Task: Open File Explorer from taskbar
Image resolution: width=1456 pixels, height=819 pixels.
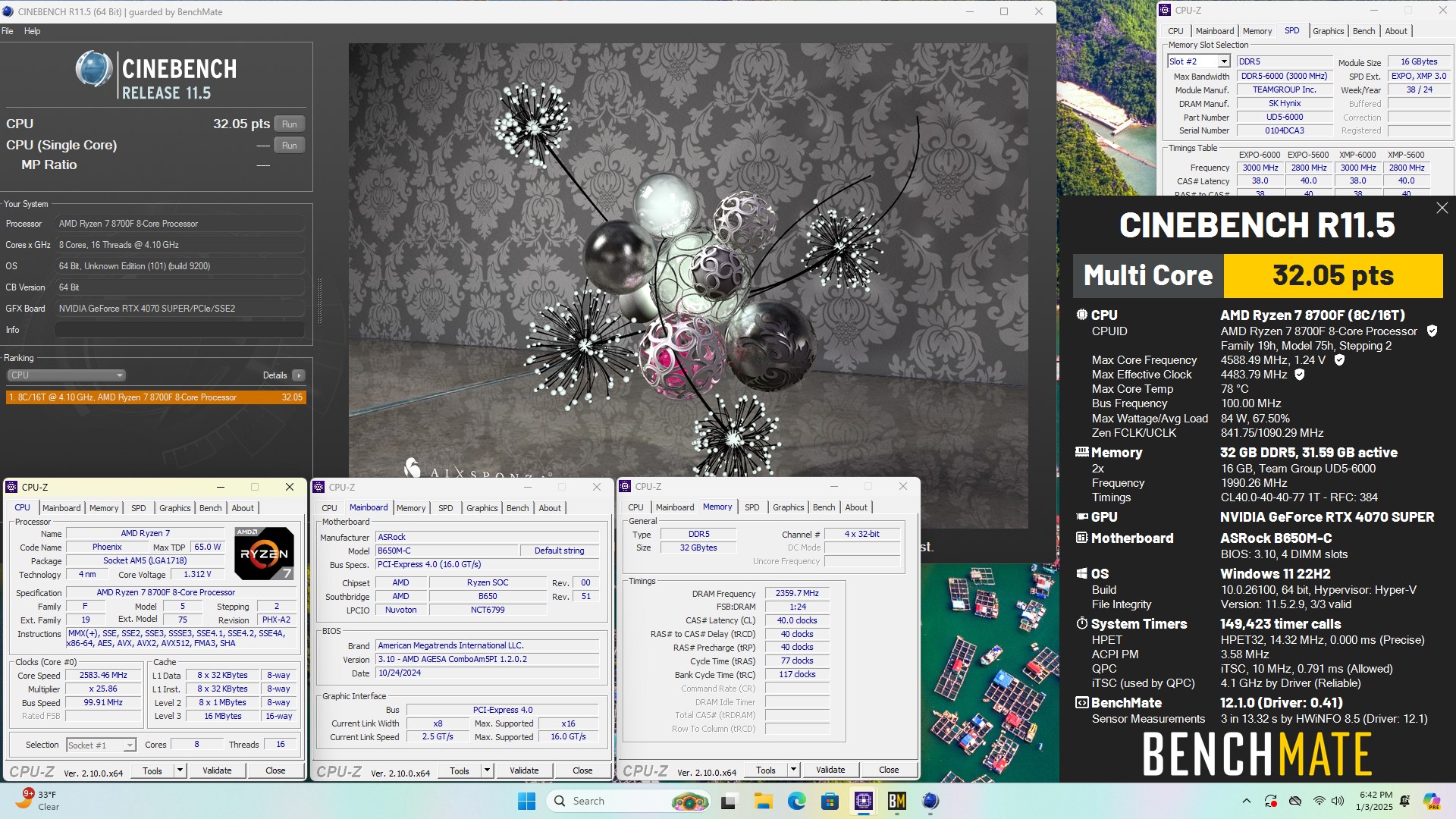Action: click(763, 801)
